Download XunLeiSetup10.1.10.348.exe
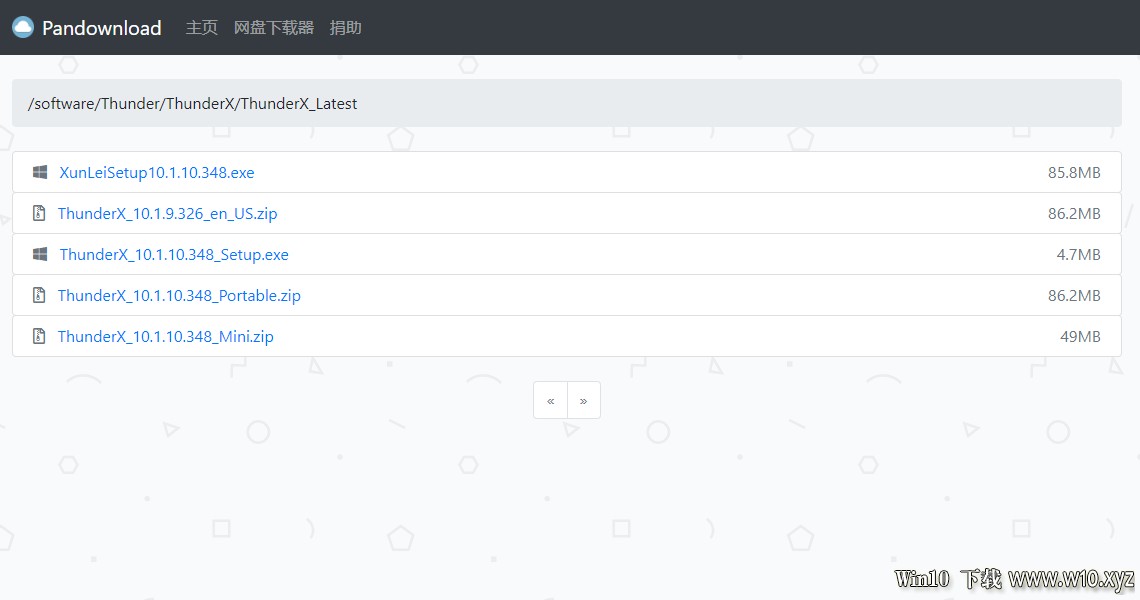The width and height of the screenshot is (1140, 600). pos(157,172)
